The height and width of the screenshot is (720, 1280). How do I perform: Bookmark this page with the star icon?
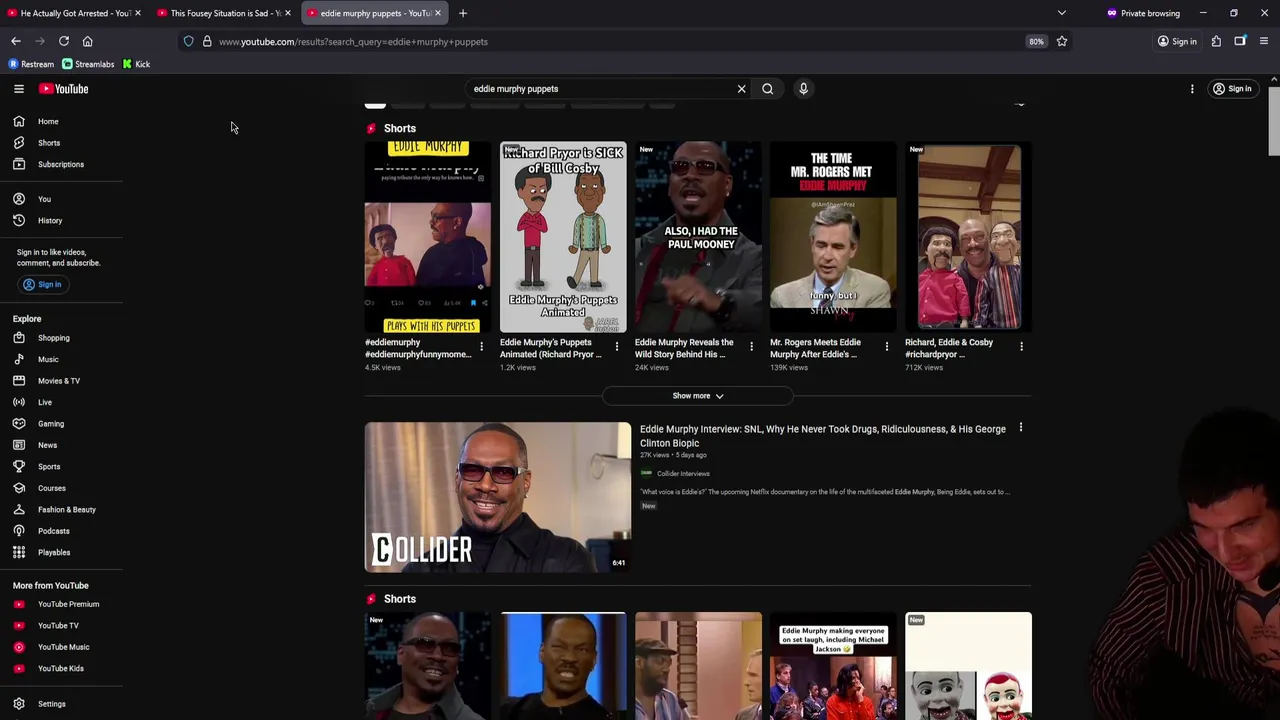[1062, 41]
